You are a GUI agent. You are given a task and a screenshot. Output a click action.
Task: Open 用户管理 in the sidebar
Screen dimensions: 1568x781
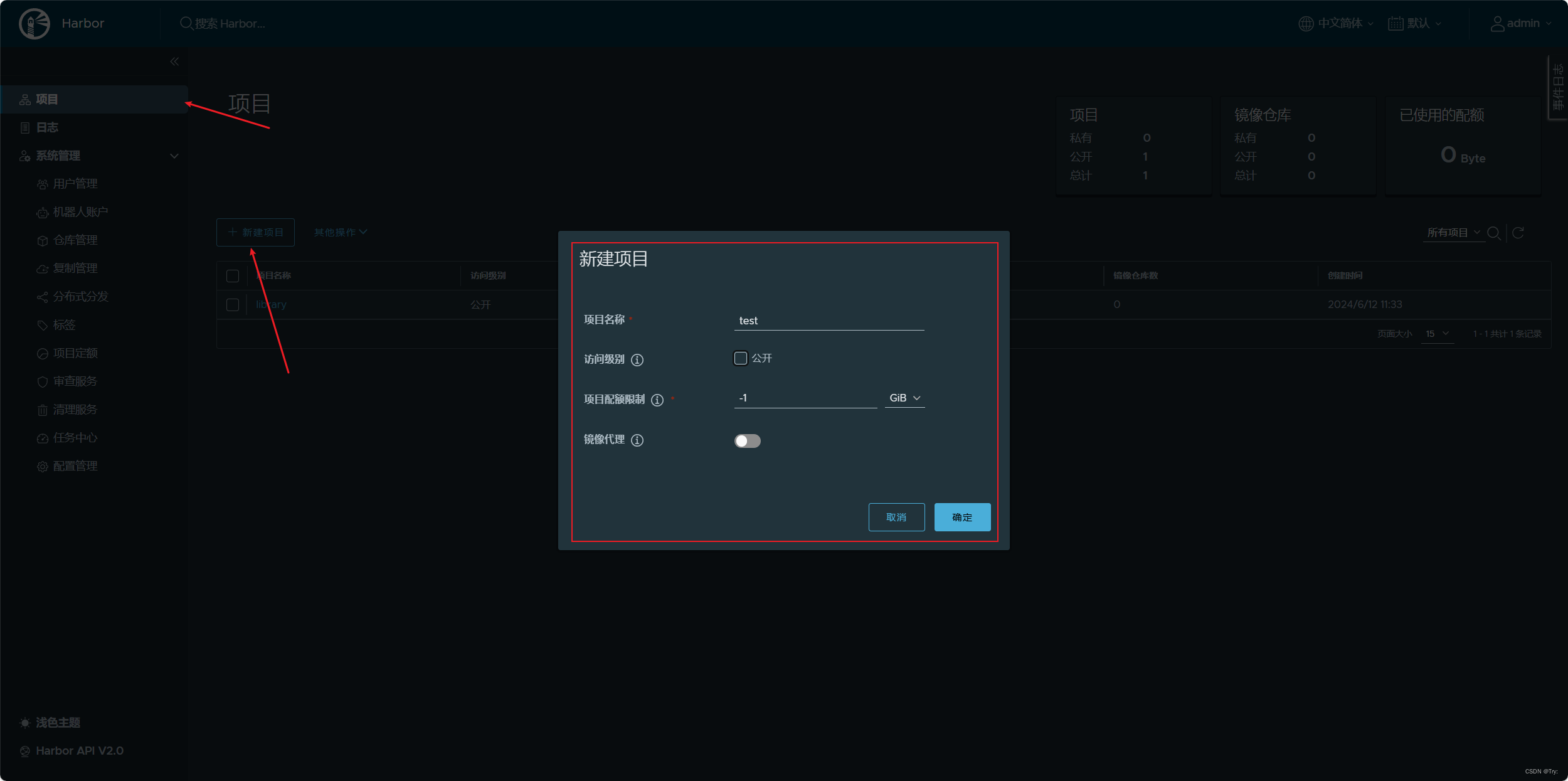(x=75, y=184)
